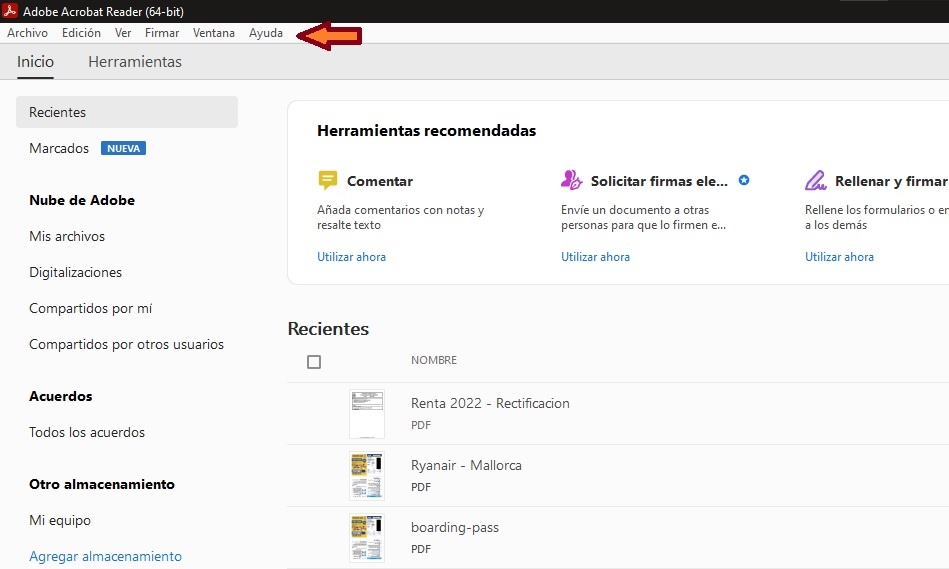
Task: Click Utilizar ahora under Solicitar firmas
Action: click(595, 257)
